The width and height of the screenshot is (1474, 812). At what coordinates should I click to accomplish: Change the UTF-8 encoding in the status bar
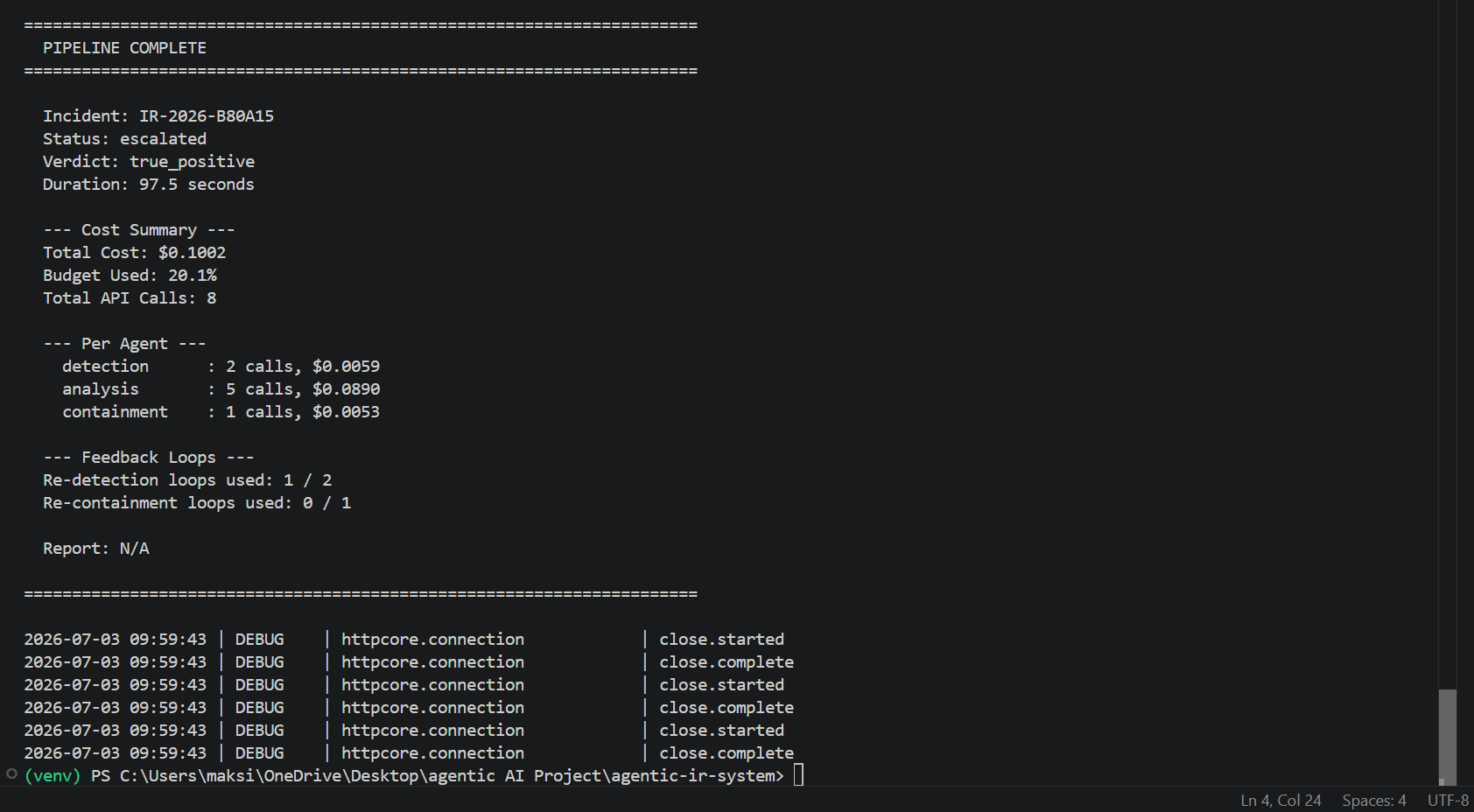1448,801
